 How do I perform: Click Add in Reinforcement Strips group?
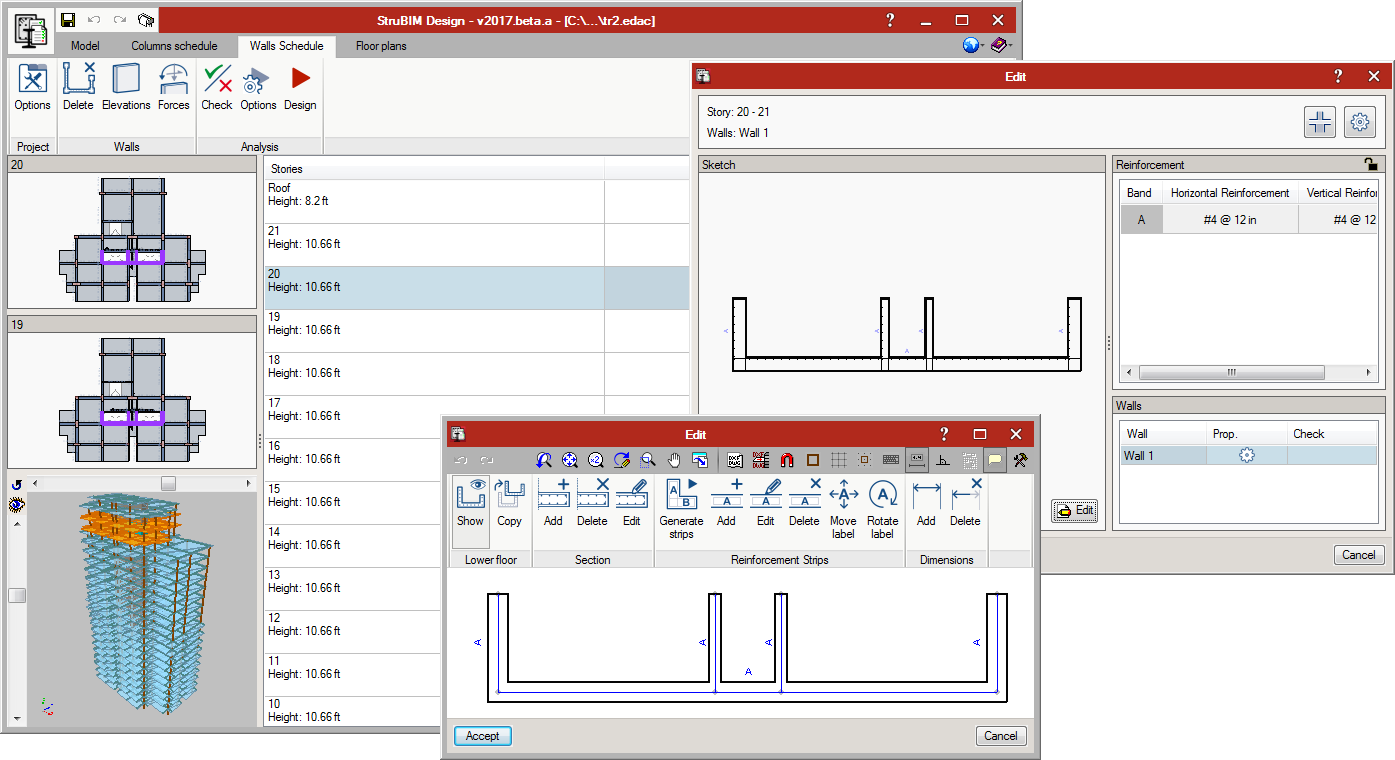coord(726,503)
